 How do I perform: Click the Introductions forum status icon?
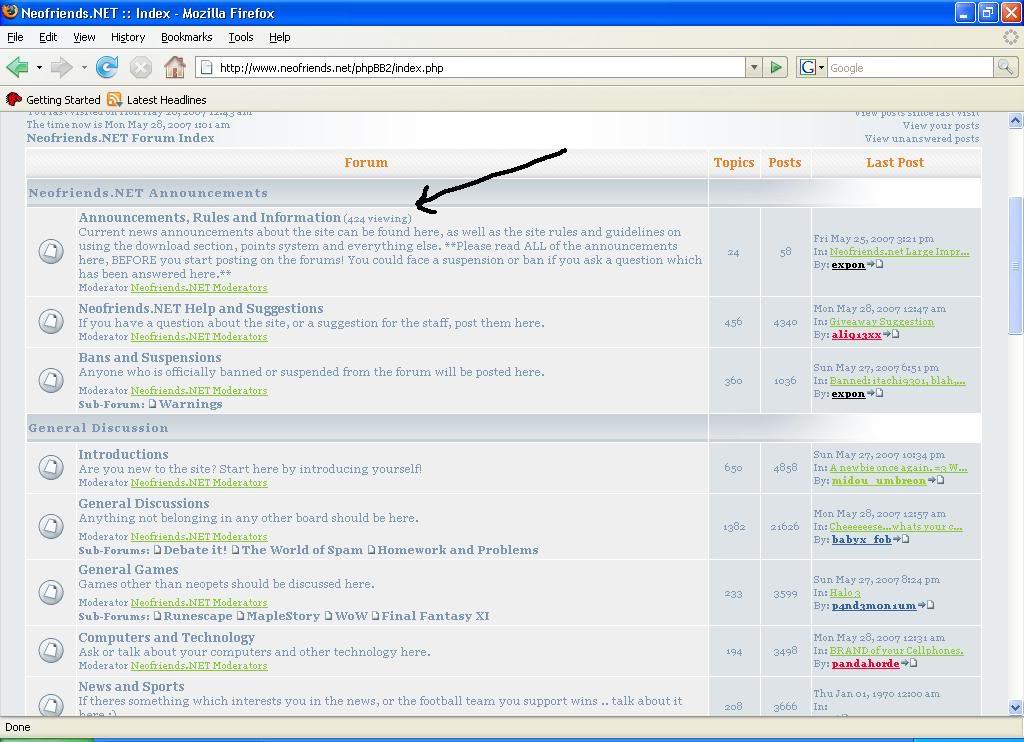coord(51,467)
